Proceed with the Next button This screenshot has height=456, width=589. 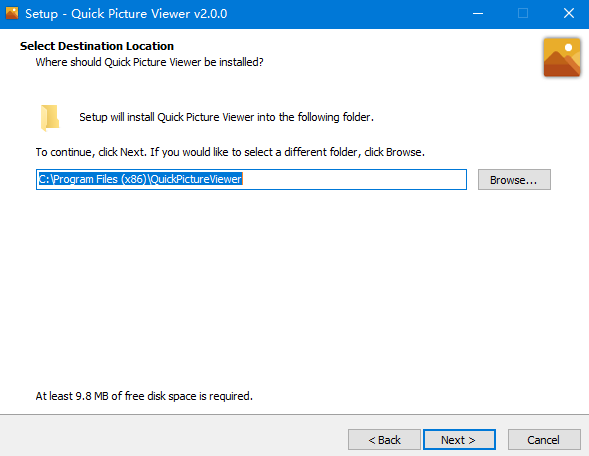click(459, 439)
